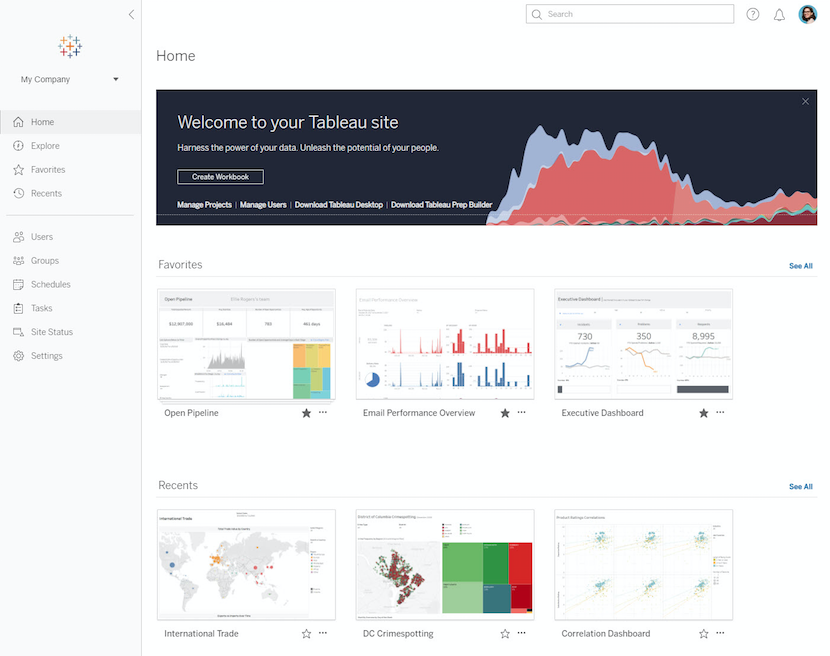Screen dimensions: 830x656
Task: Open more actions for Executive Dashboard
Action: (720, 412)
